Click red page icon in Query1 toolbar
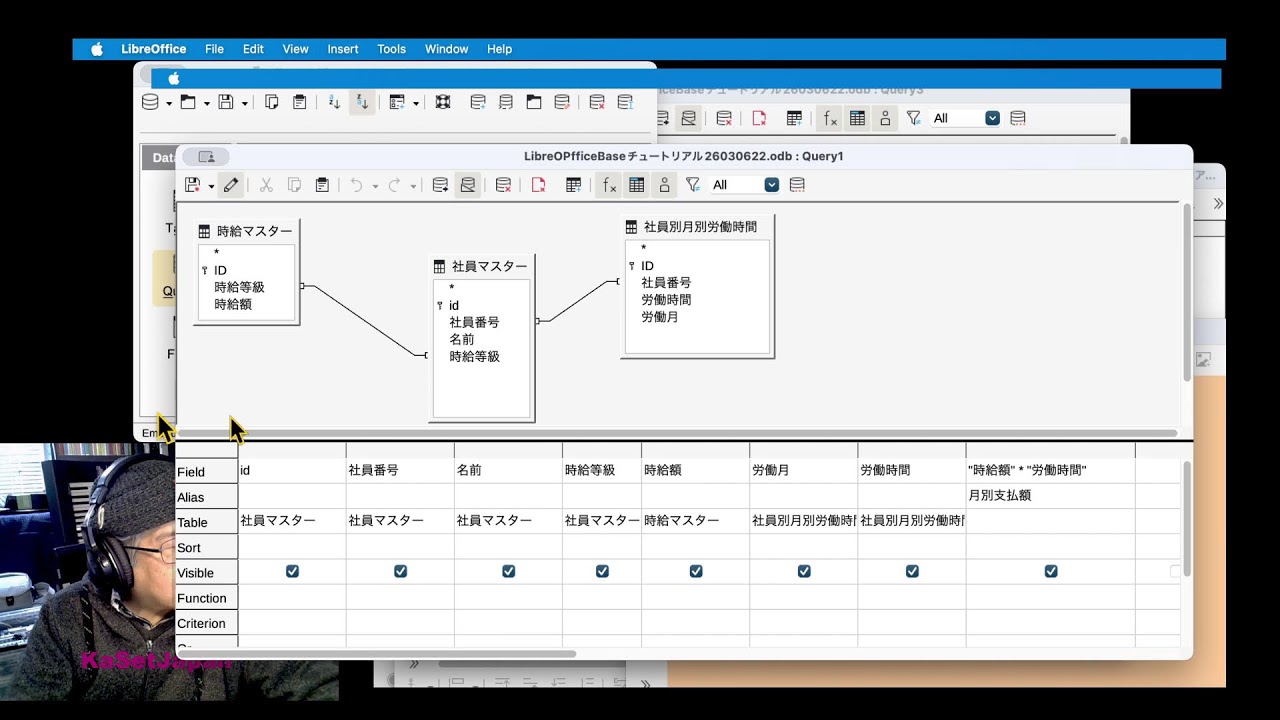Image resolution: width=1280 pixels, height=720 pixels. 538,185
